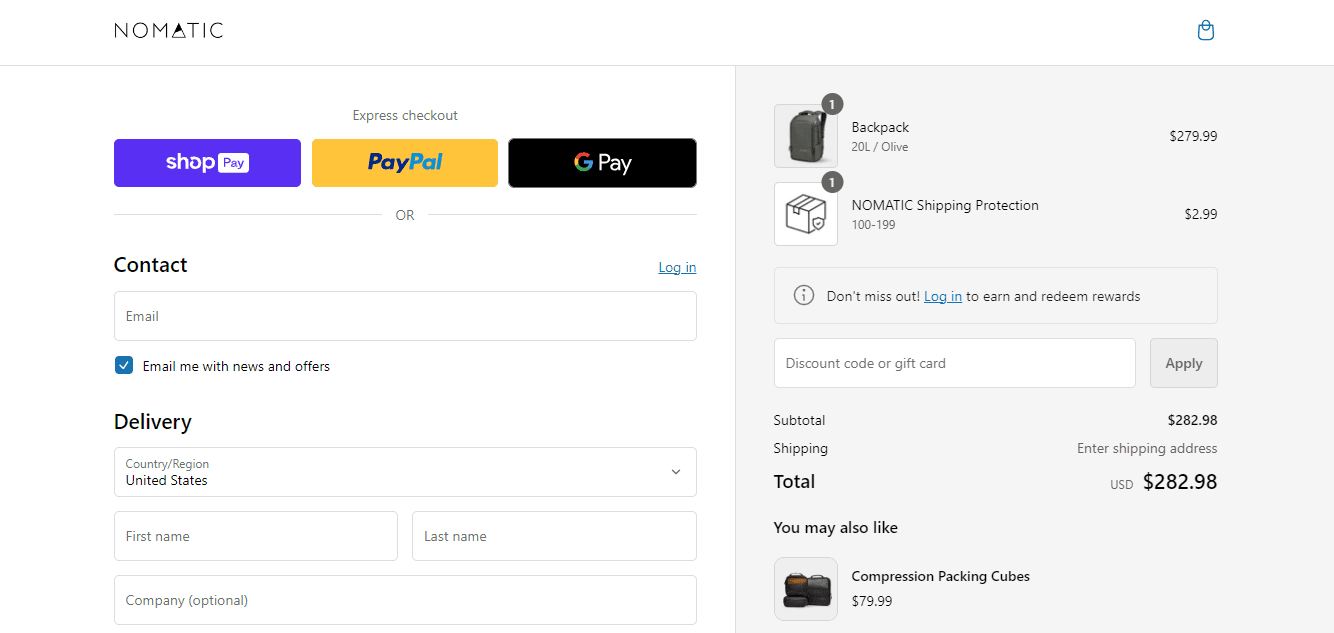Focus the First name field
1334x633 pixels.
click(256, 536)
